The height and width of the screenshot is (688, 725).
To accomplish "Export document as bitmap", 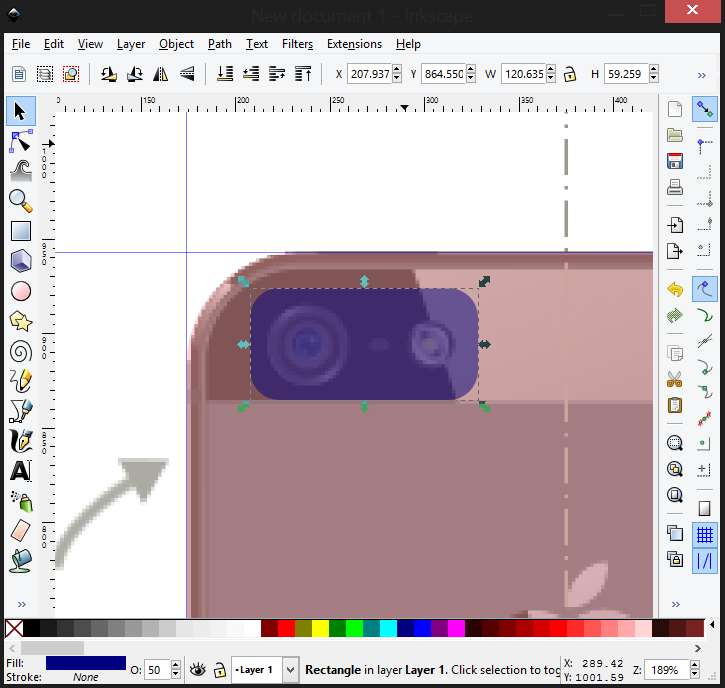I will [x=675, y=251].
